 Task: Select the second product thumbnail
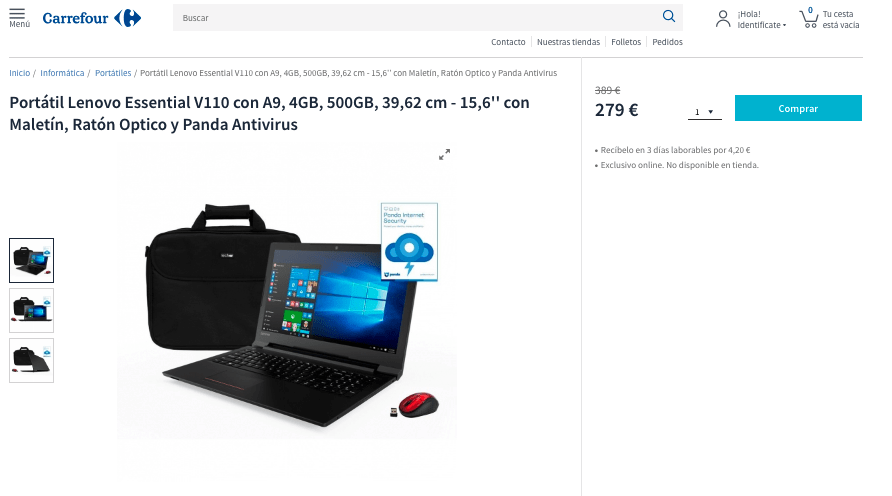(31, 311)
